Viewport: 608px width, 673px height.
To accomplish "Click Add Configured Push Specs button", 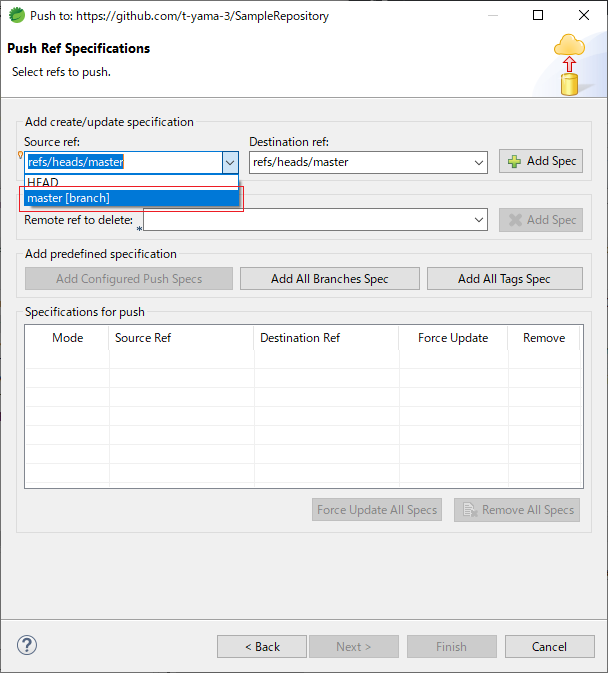I will tap(129, 279).
